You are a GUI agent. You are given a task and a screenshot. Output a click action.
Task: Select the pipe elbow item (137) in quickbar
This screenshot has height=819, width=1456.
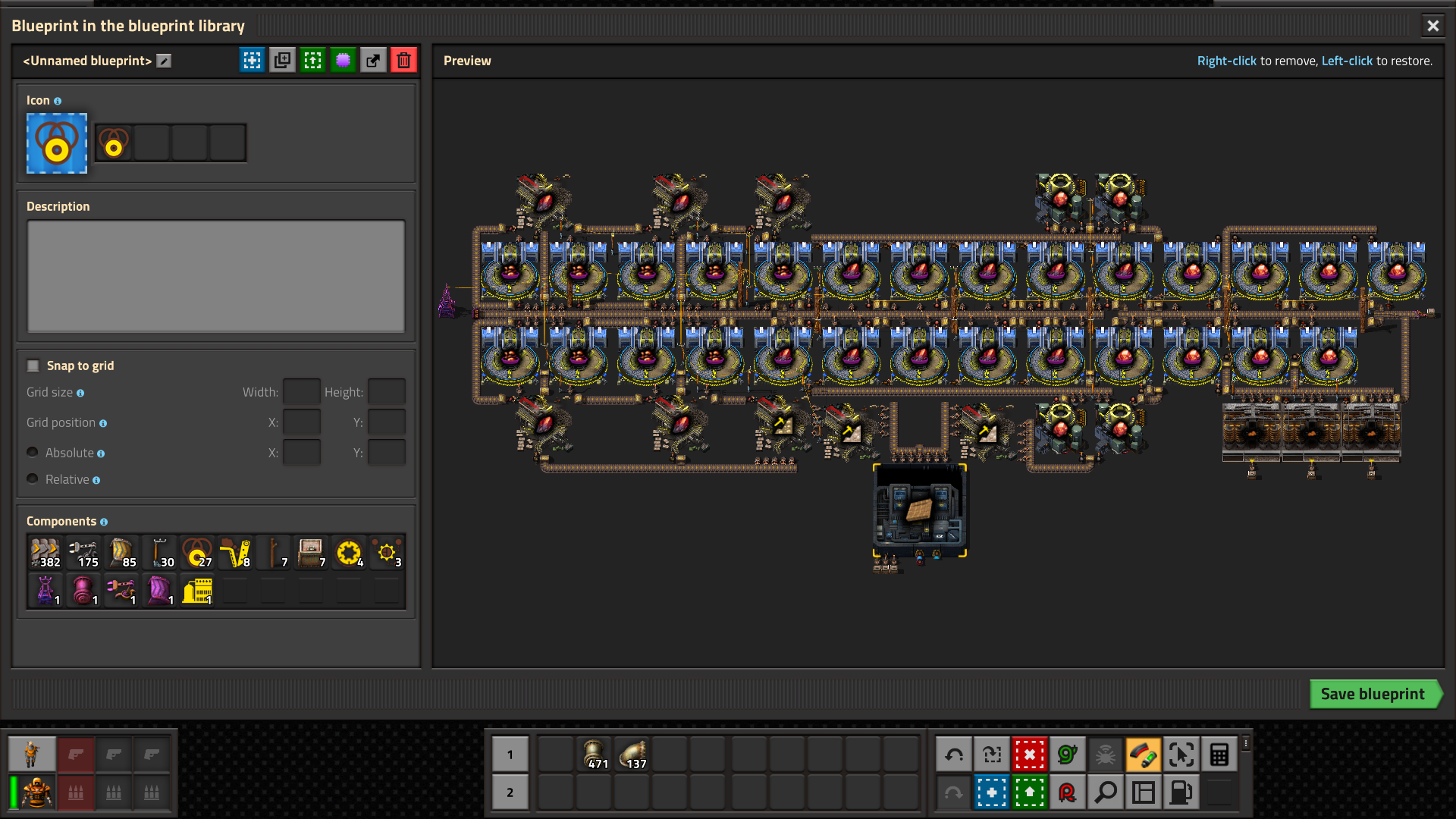tap(632, 755)
